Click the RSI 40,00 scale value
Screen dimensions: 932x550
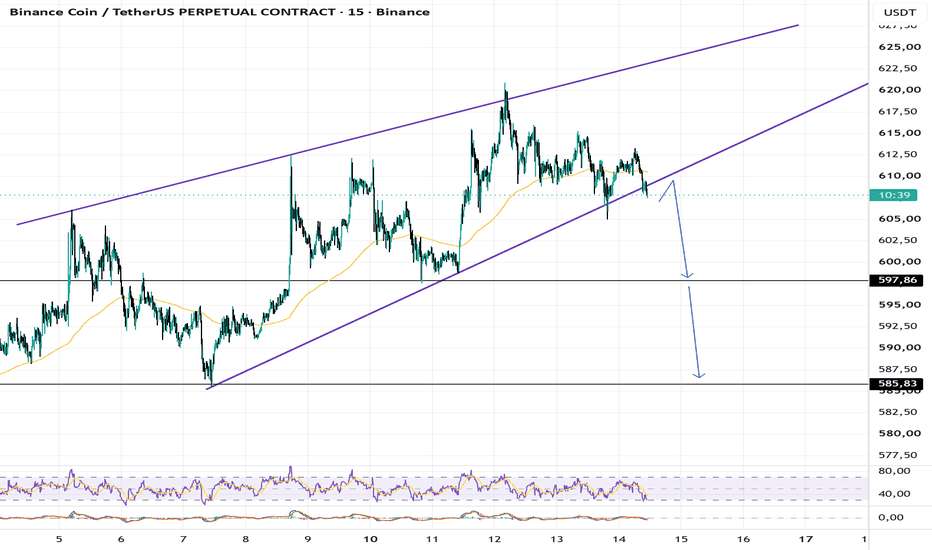coord(894,494)
